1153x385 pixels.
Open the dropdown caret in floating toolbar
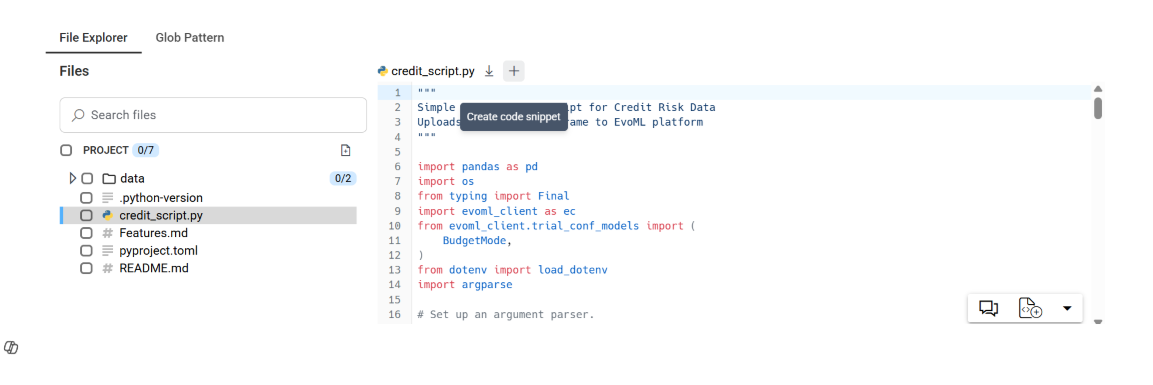point(1067,309)
